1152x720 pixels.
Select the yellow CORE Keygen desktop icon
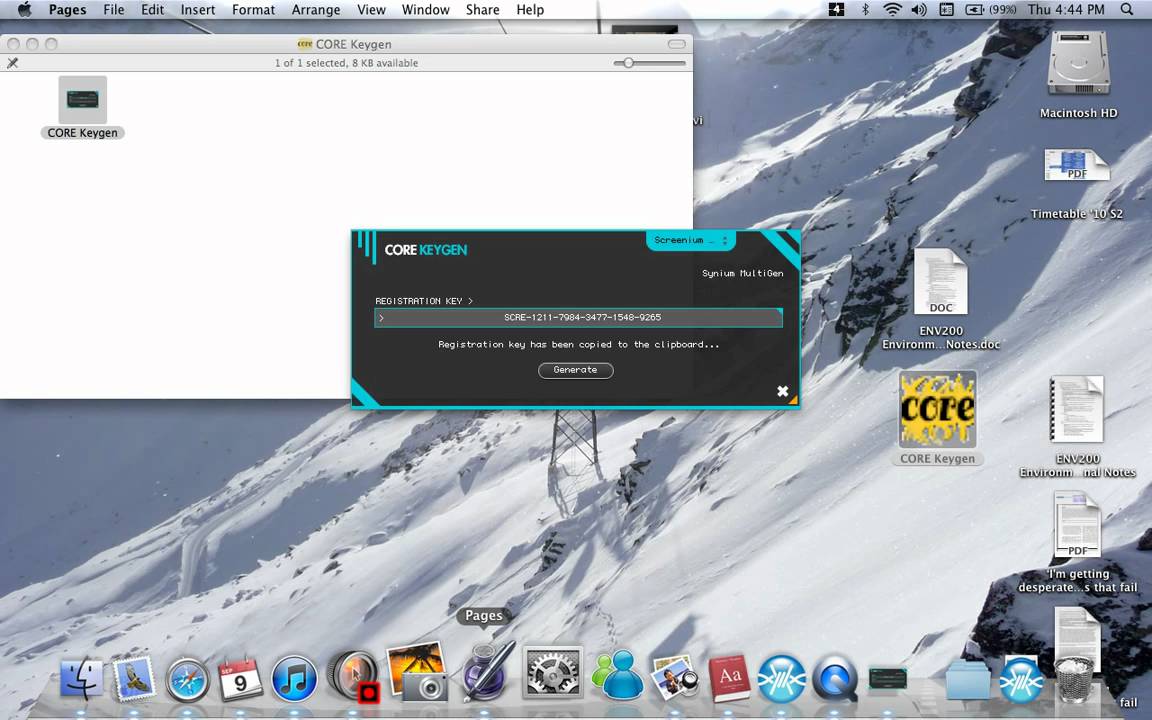(937, 418)
